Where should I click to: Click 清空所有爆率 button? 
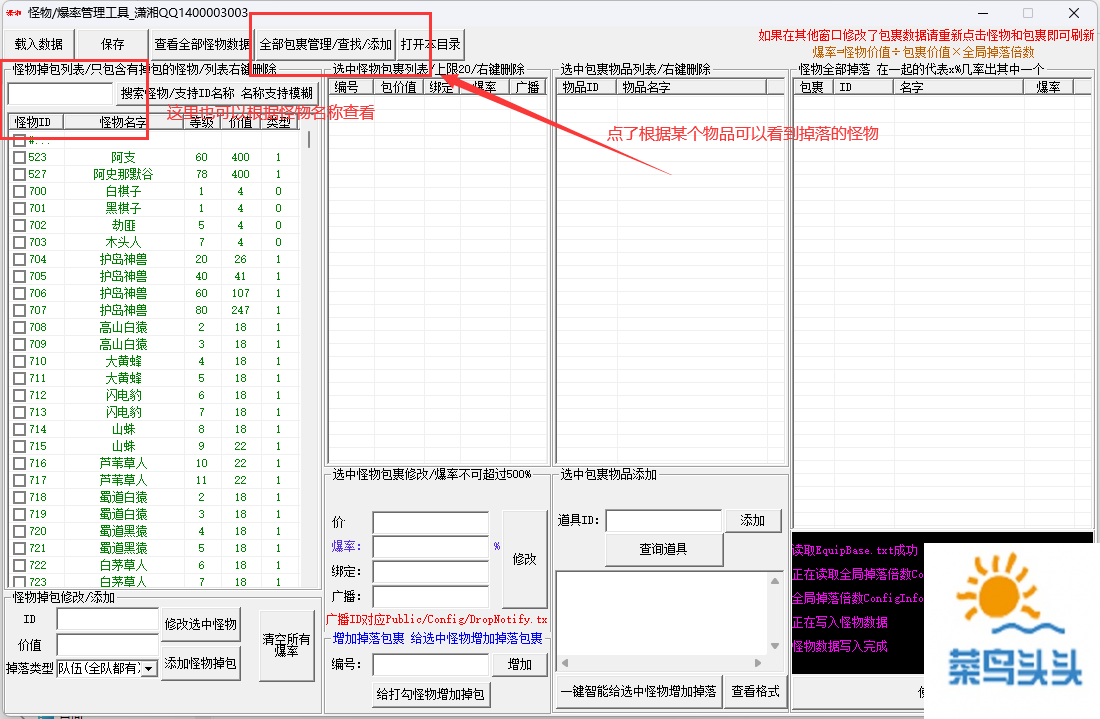(286, 645)
